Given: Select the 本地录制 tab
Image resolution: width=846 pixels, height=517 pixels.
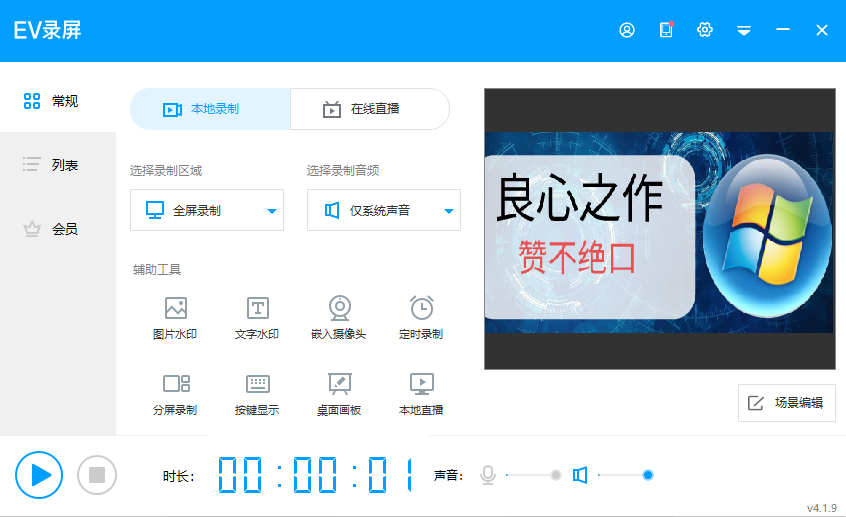Looking at the screenshot, I should [x=210, y=109].
